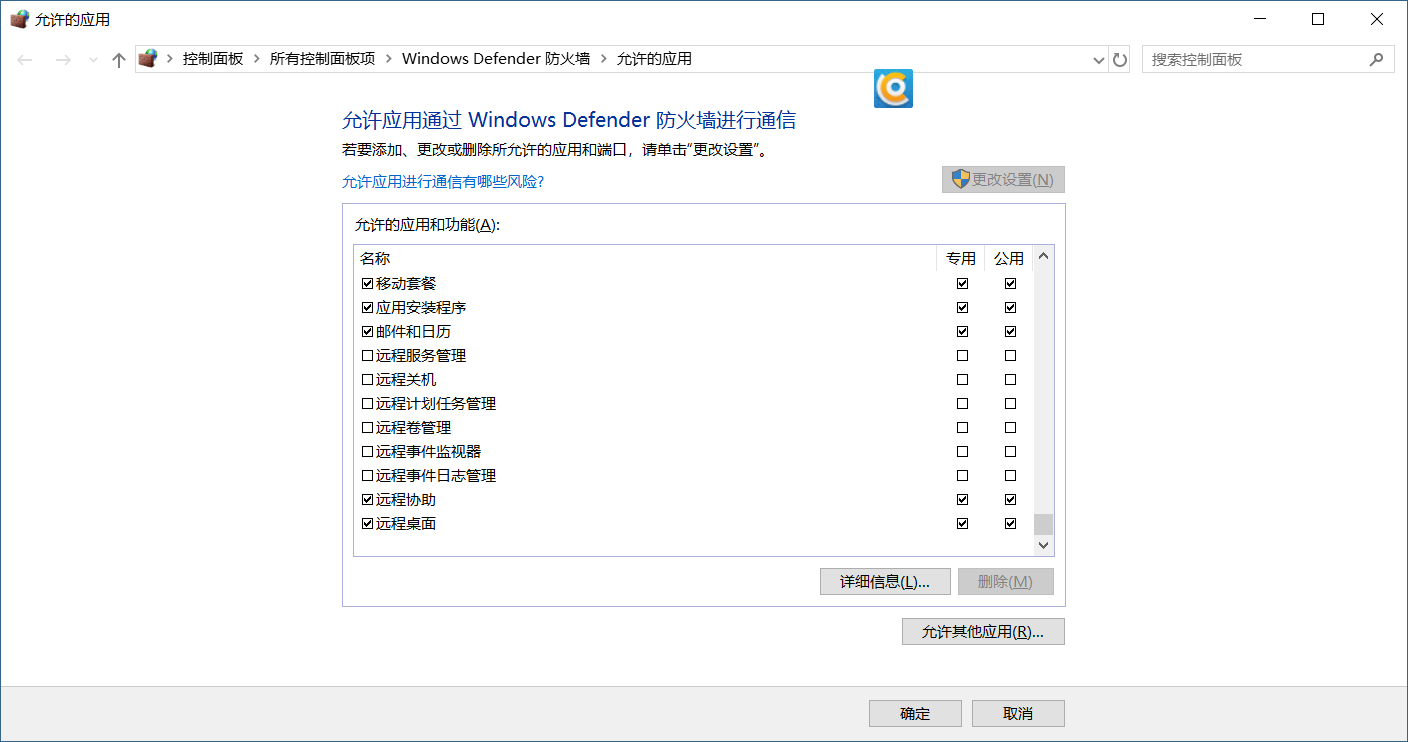The width and height of the screenshot is (1408, 742).
Task: Click the control panel icon in address bar
Action: 148,59
